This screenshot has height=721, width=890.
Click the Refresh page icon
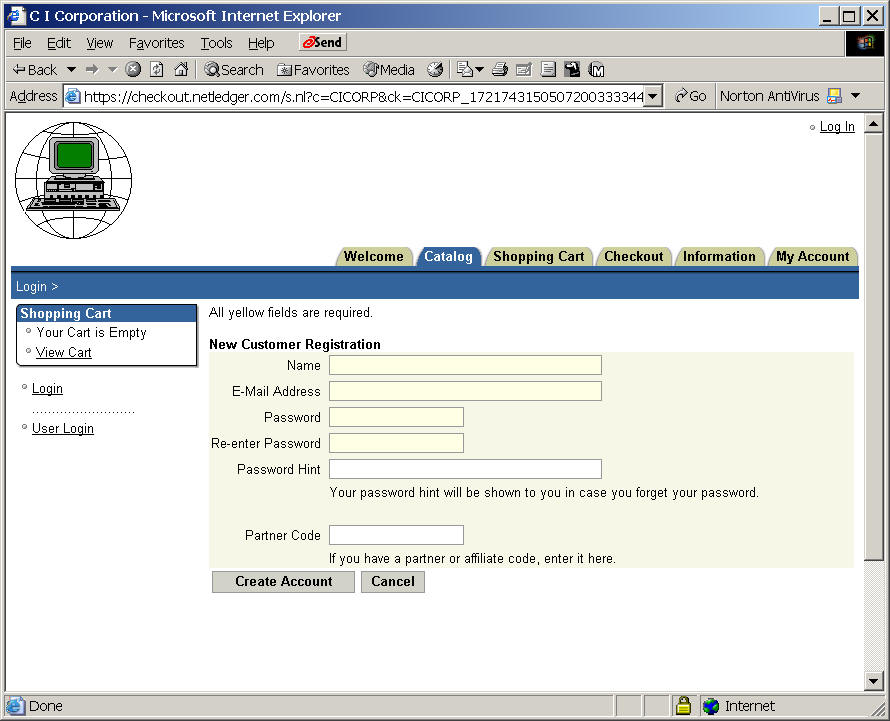pyautogui.click(x=157, y=70)
